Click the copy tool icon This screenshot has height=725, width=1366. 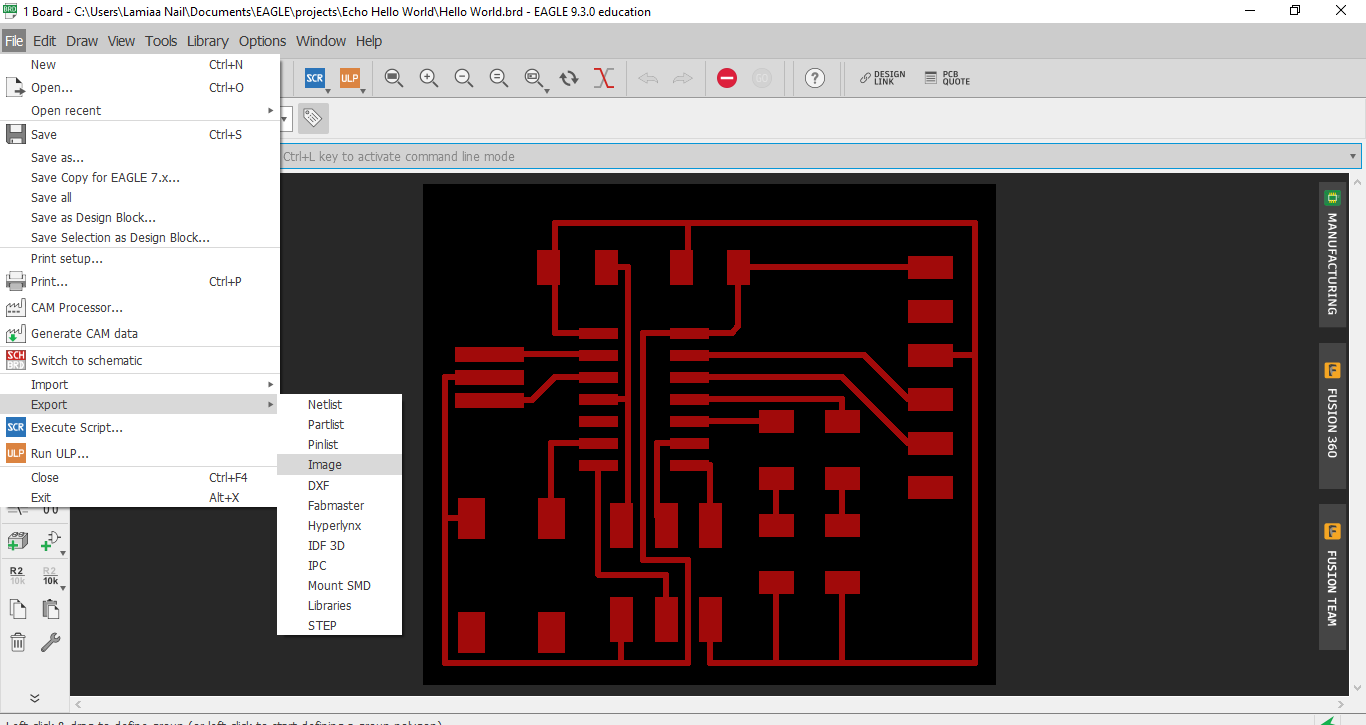pyautogui.click(x=17, y=609)
